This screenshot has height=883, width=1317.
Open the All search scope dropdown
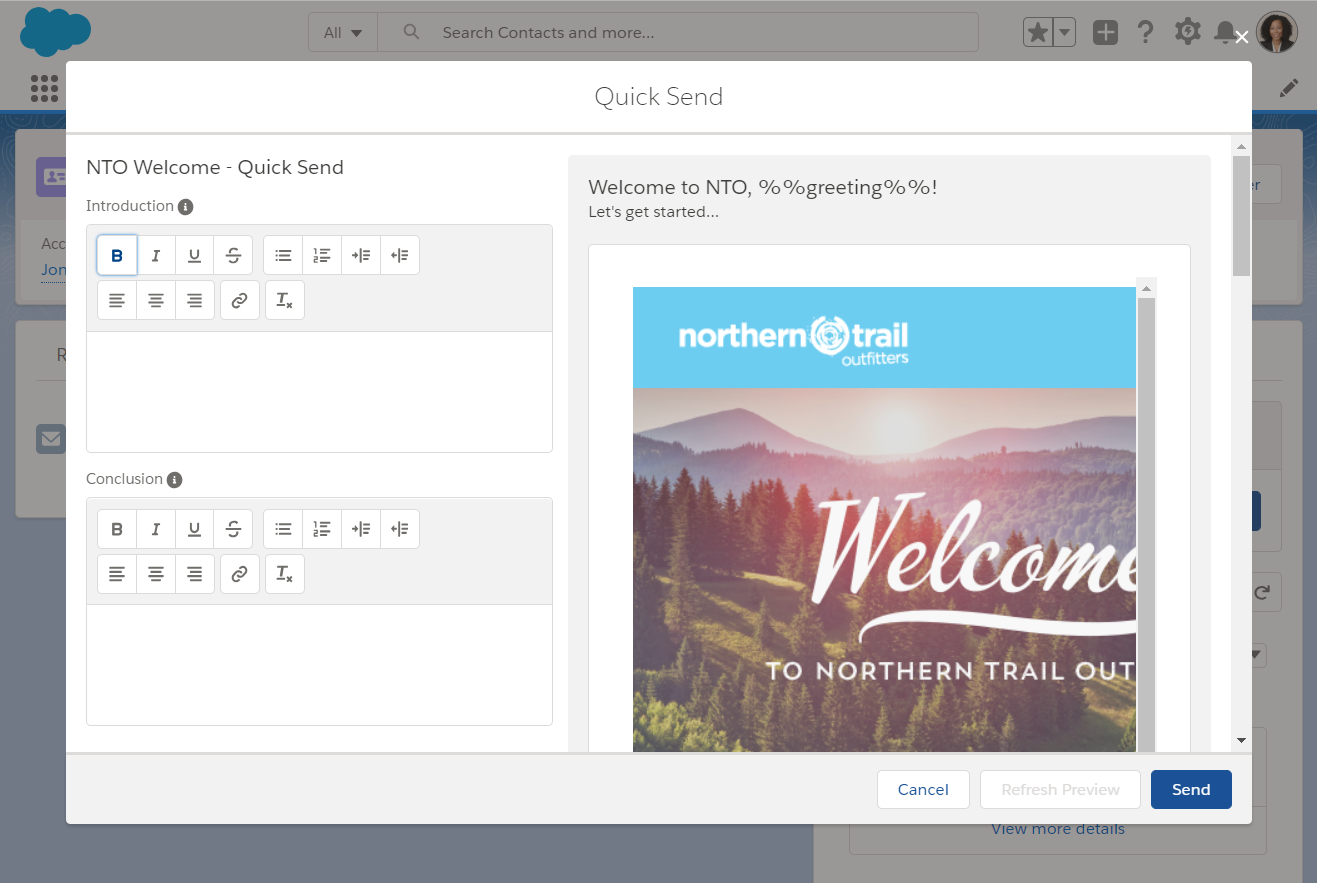(x=343, y=32)
